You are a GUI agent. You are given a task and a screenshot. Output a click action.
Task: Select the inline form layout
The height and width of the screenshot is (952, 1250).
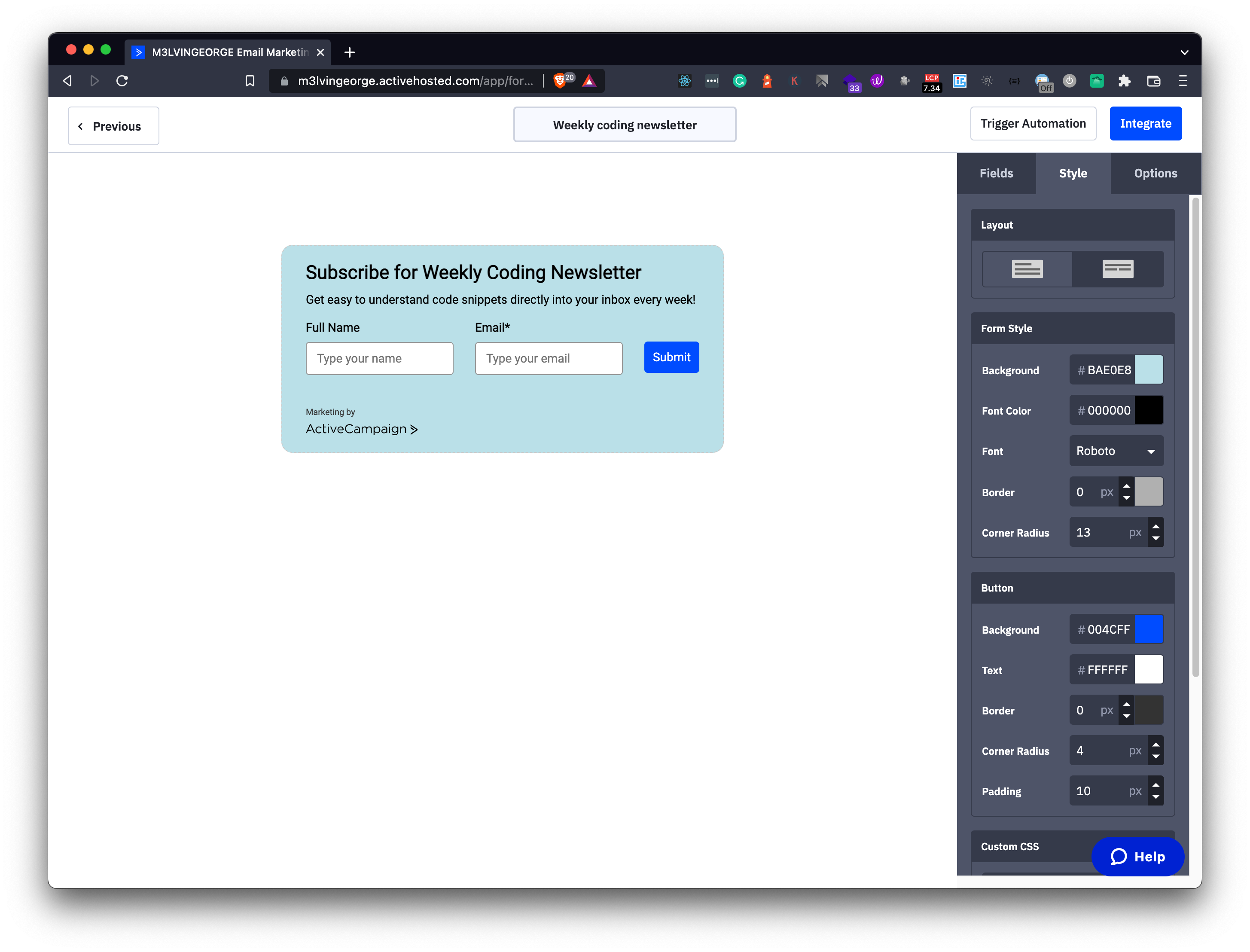coord(1117,269)
